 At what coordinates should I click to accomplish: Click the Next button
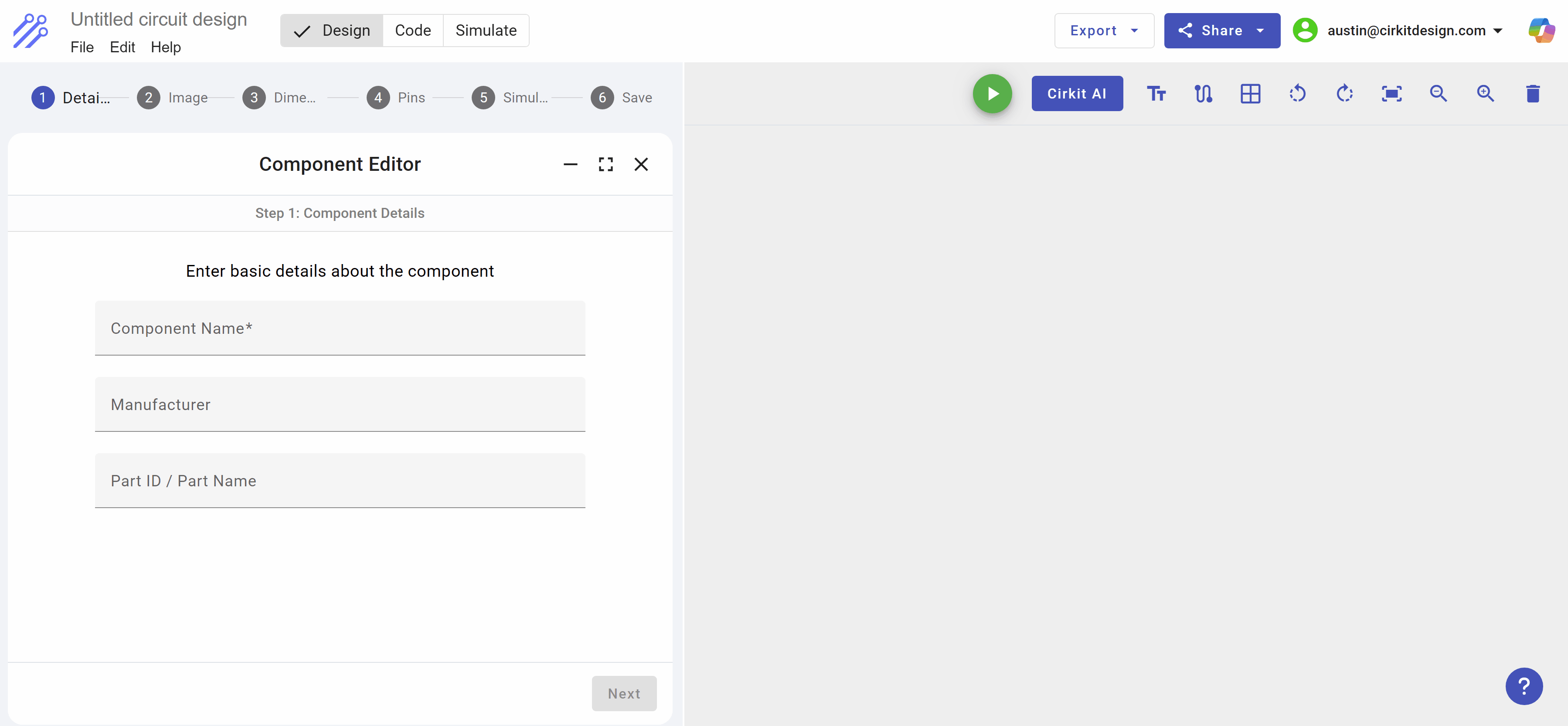coord(624,693)
